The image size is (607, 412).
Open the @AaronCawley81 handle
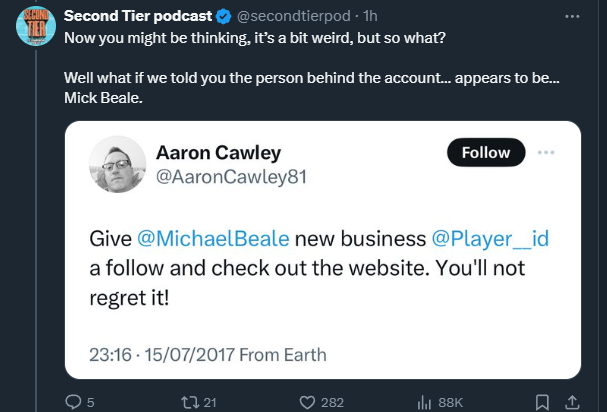(x=231, y=177)
